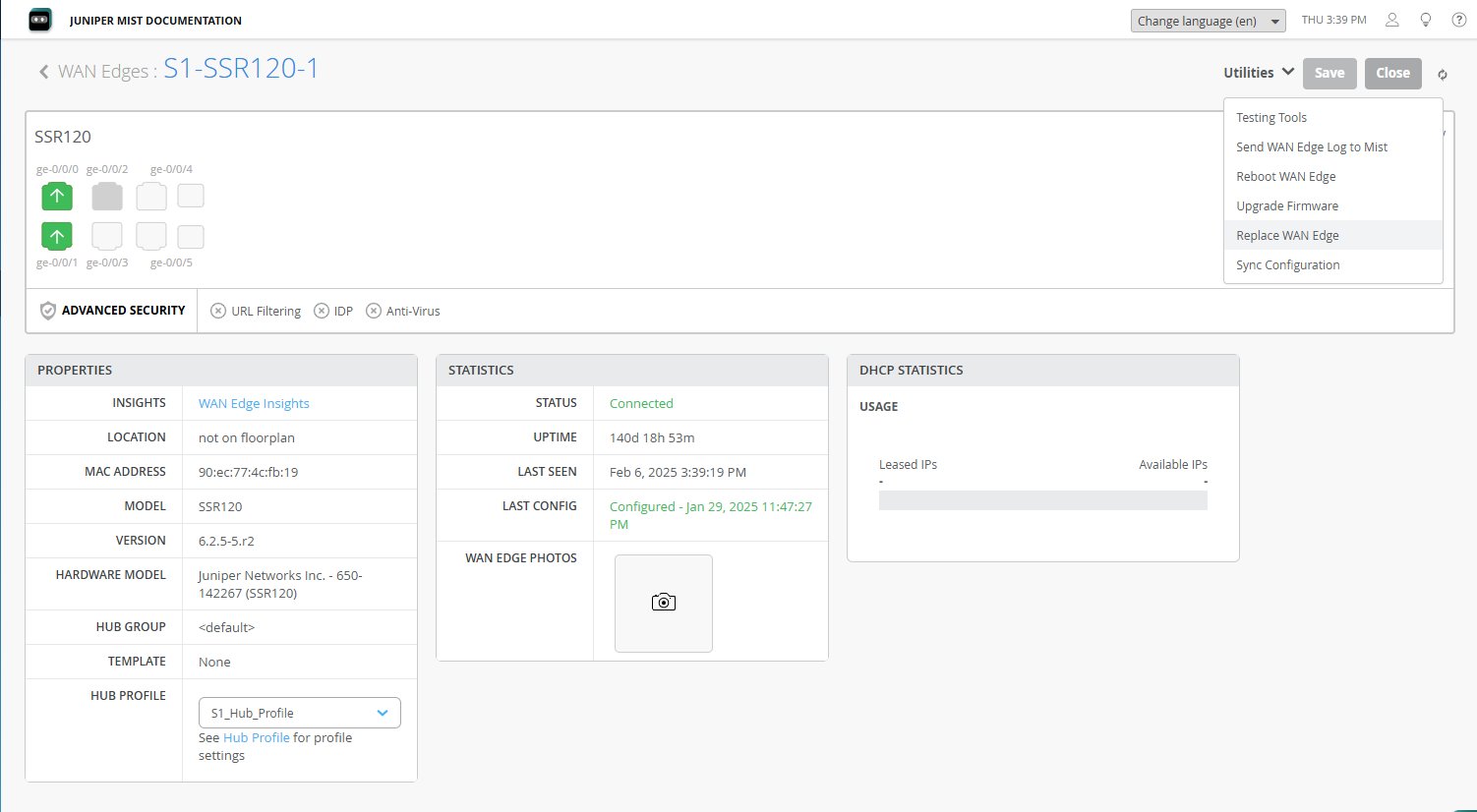Choose Testing Tools in Utilities menu
1477x812 pixels.
click(x=1271, y=117)
